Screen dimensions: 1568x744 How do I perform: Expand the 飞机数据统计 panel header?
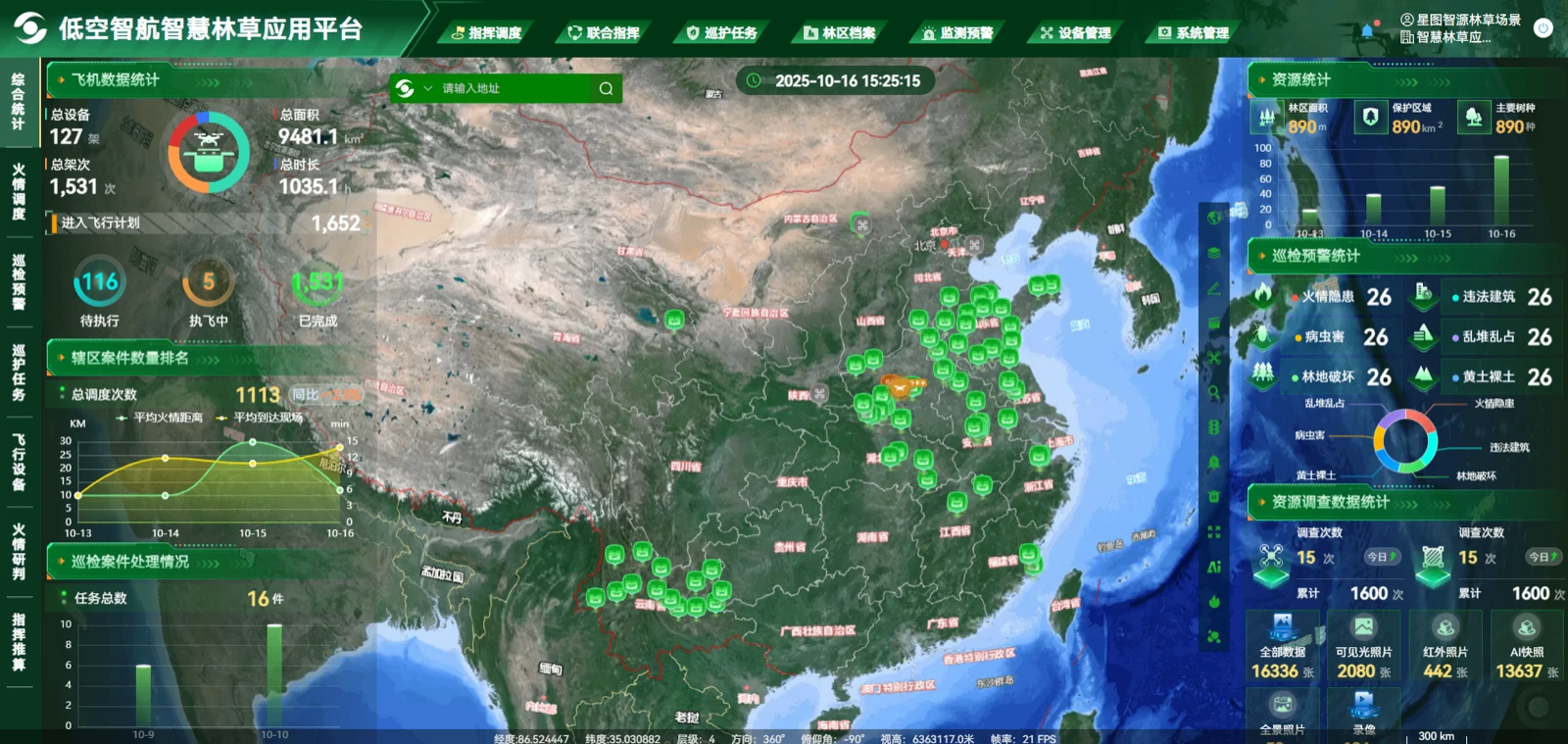tap(115, 79)
